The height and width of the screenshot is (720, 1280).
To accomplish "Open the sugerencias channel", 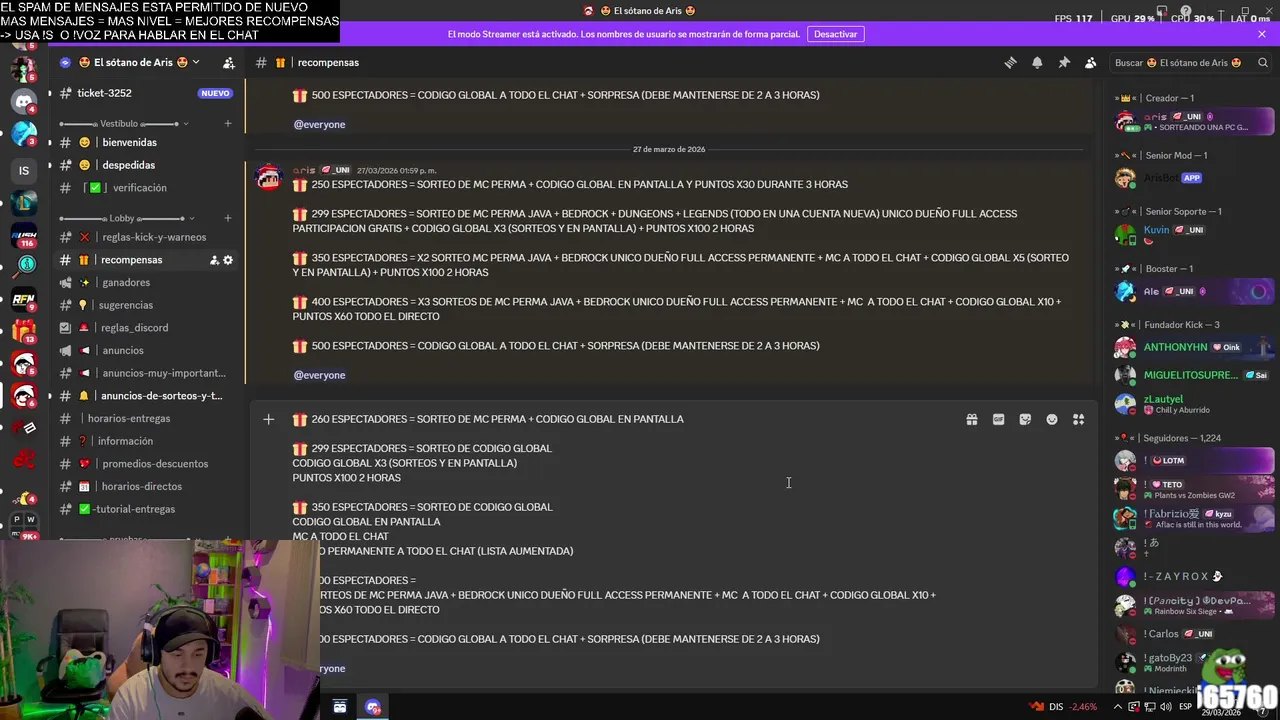I will tap(147, 305).
